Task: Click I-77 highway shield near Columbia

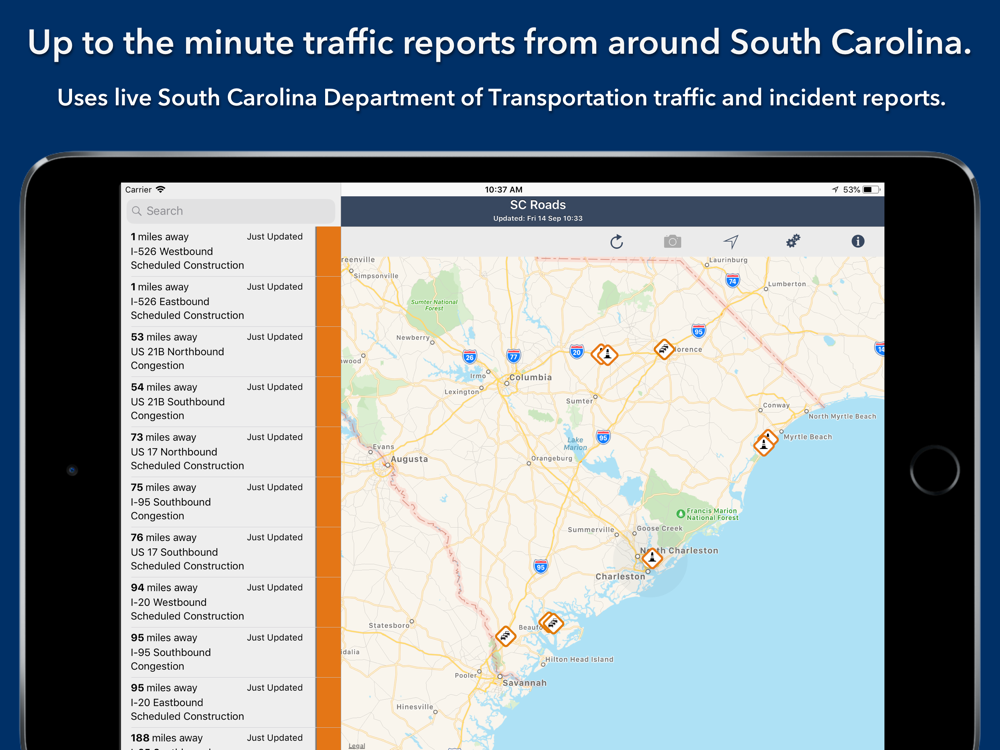Action: pyautogui.click(x=513, y=356)
